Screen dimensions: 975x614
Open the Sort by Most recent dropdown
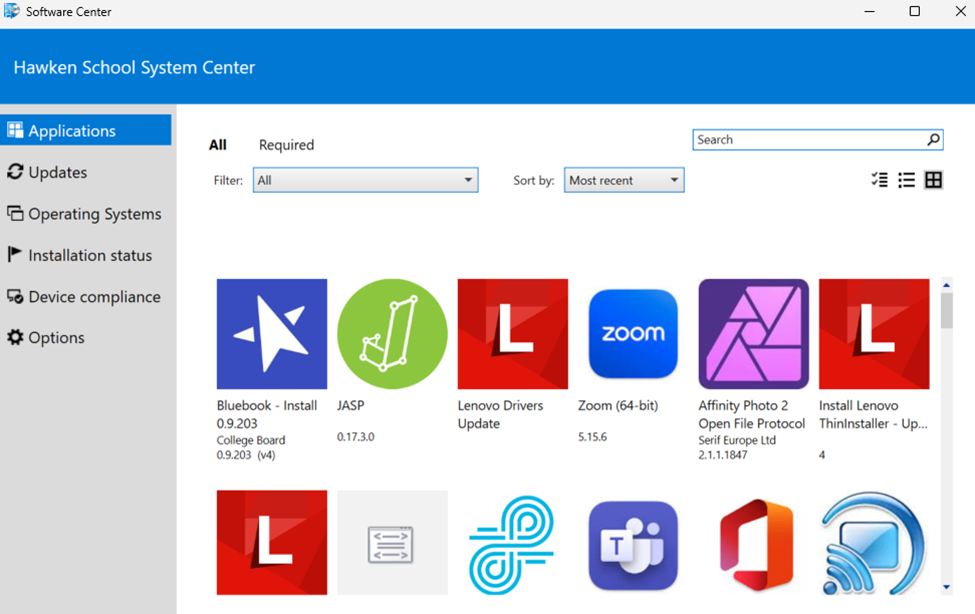[623, 180]
